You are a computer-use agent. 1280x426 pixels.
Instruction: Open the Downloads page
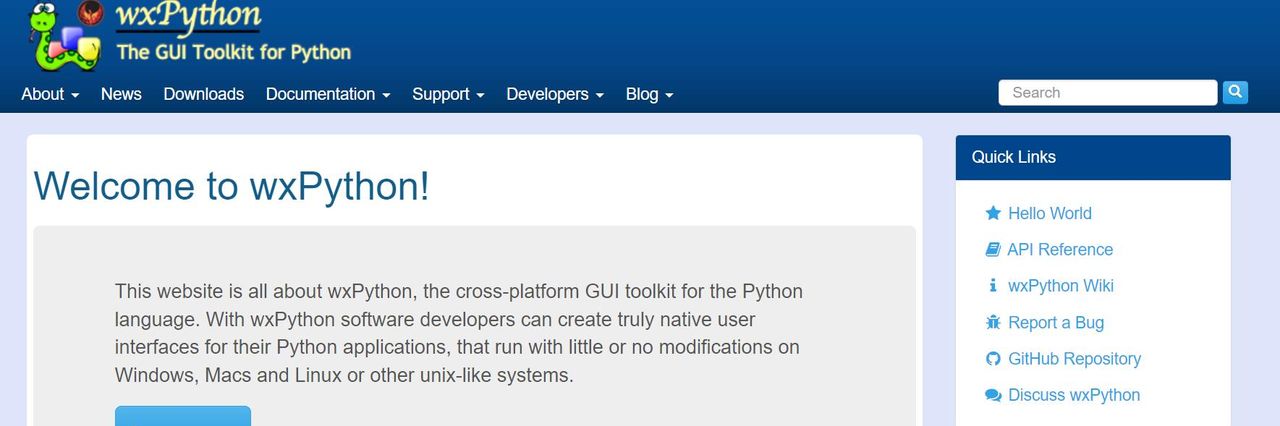tap(204, 94)
